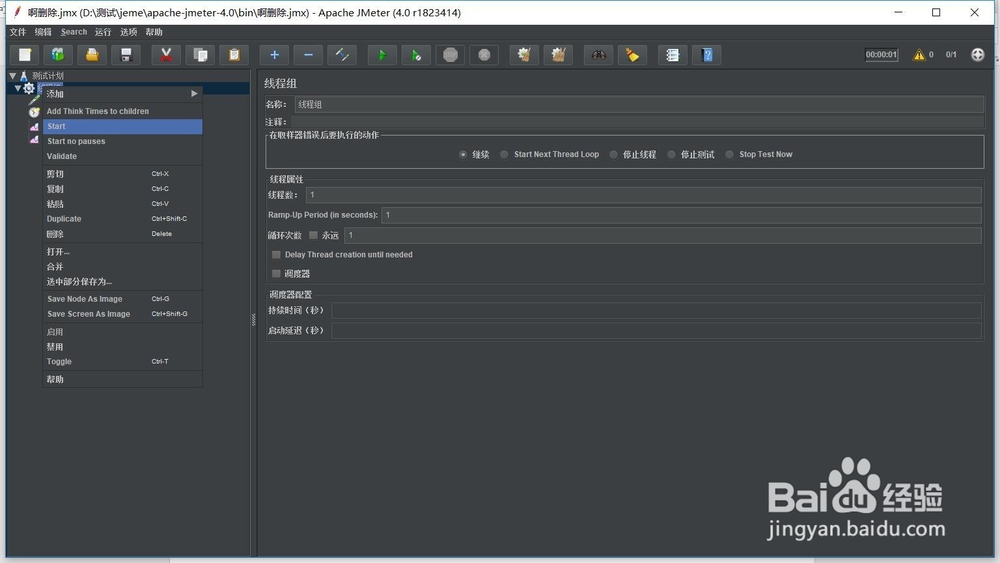The height and width of the screenshot is (563, 1000).
Task: Open the 帮助 menu in menu bar
Action: pos(154,32)
